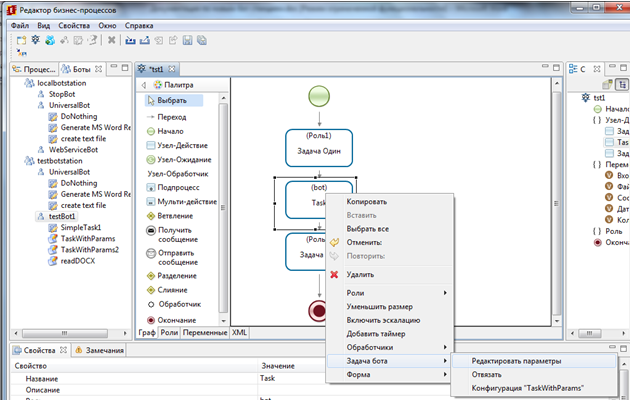Screen dimensions: 630x400
Task: Select the Начало start node tool
Action: [x=165, y=131]
